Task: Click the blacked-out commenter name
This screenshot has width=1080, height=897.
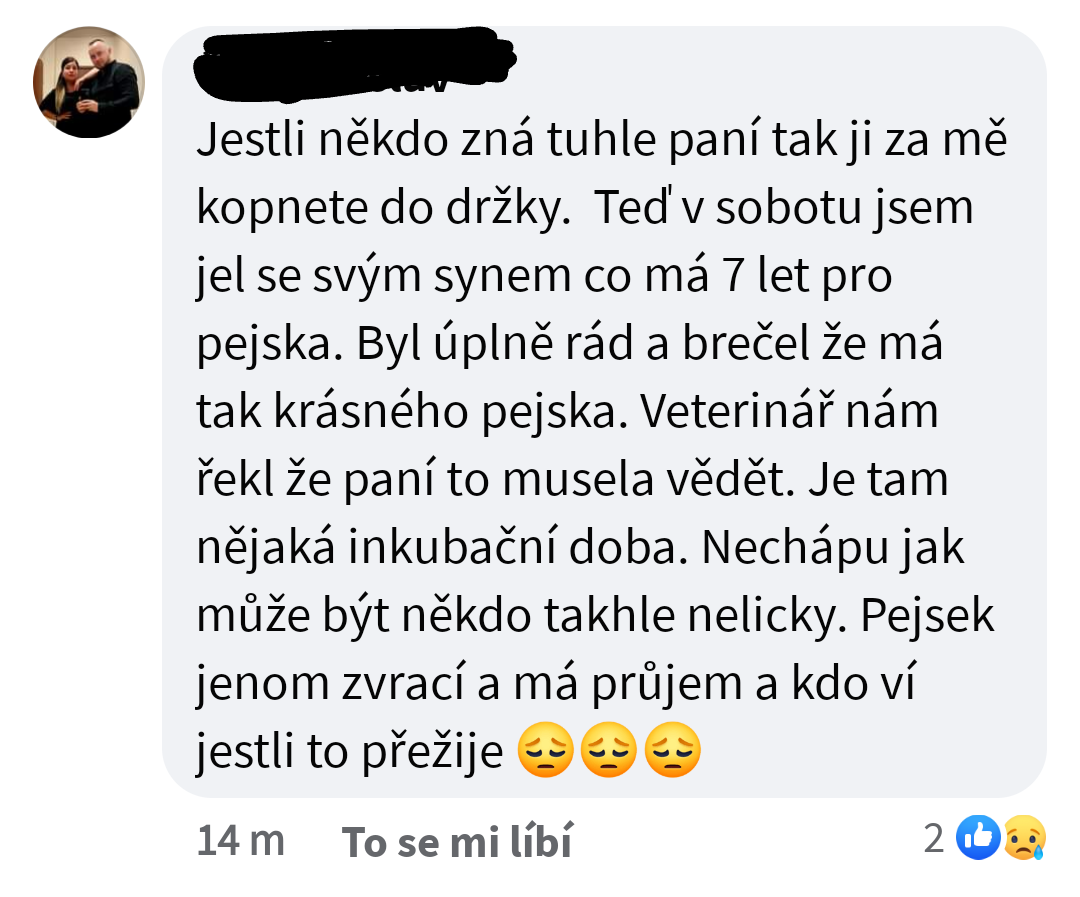Action: (x=355, y=63)
